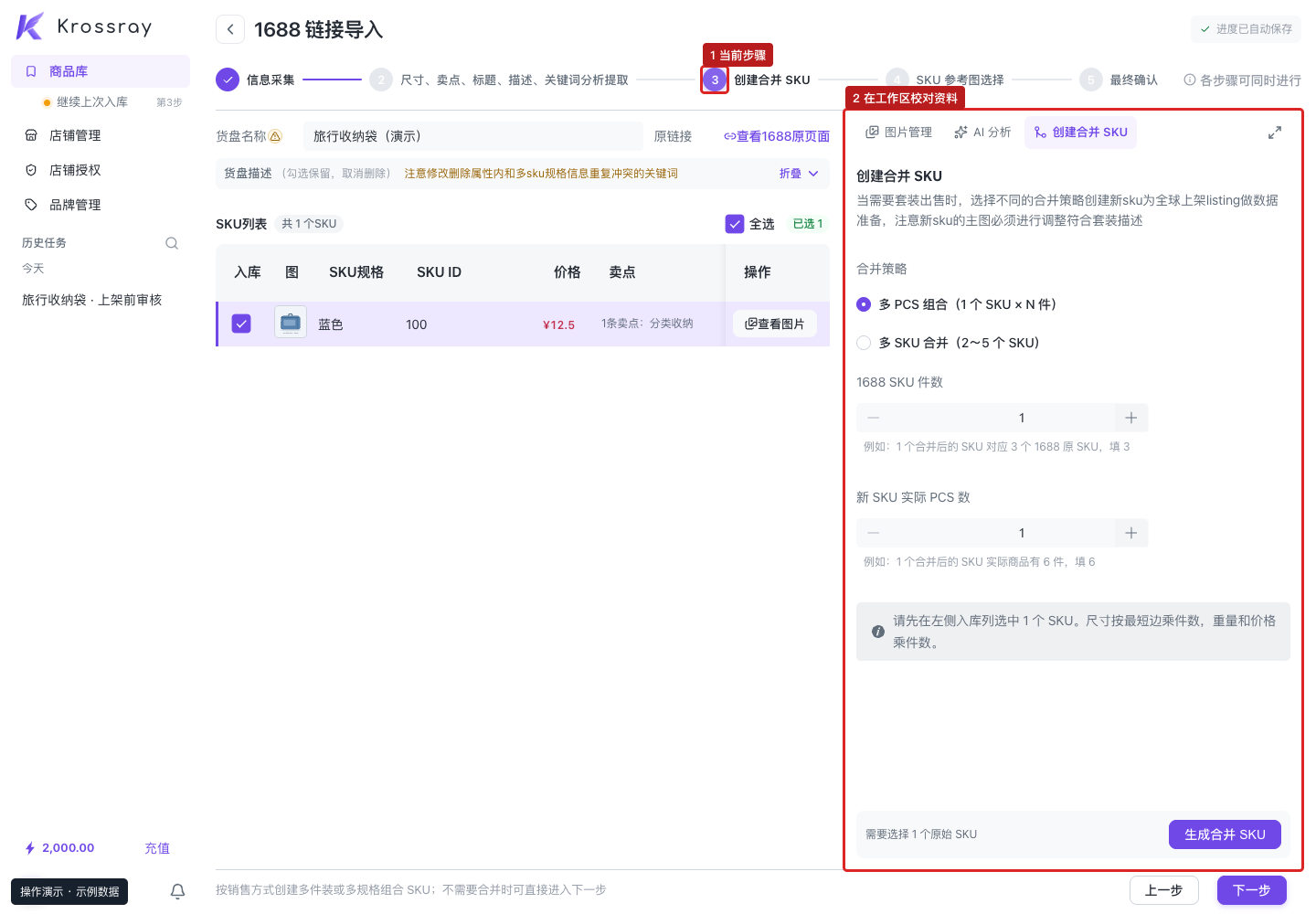The width and height of the screenshot is (1316, 914).
Task: Click the 各步骤可同时进行 info icon
Action: 1190,80
